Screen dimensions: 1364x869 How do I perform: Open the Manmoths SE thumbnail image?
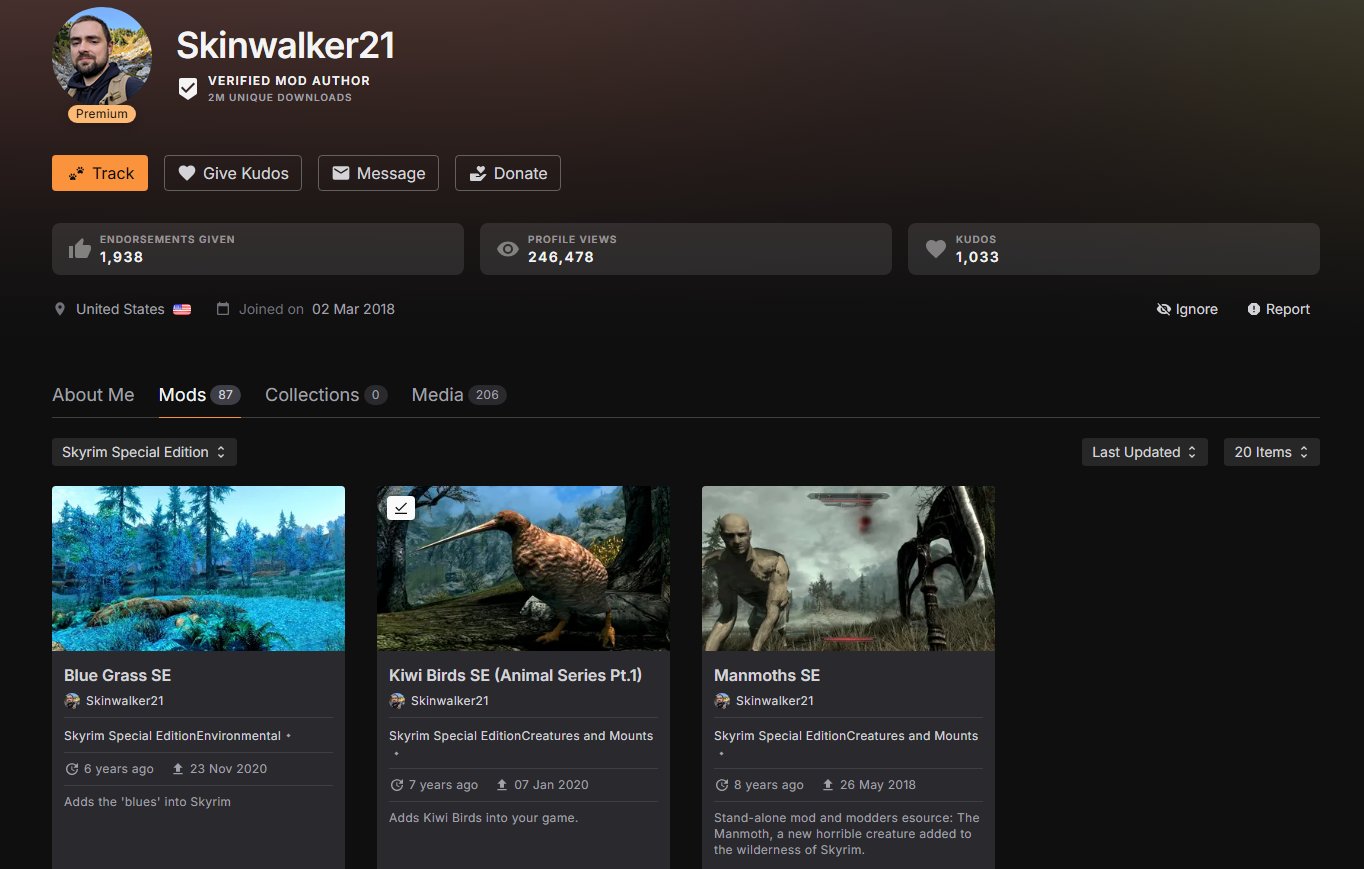click(848, 568)
